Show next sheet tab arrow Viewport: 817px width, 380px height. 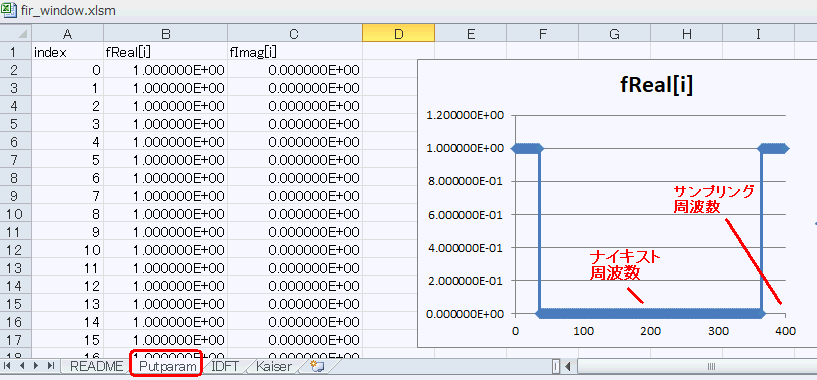coord(36,366)
